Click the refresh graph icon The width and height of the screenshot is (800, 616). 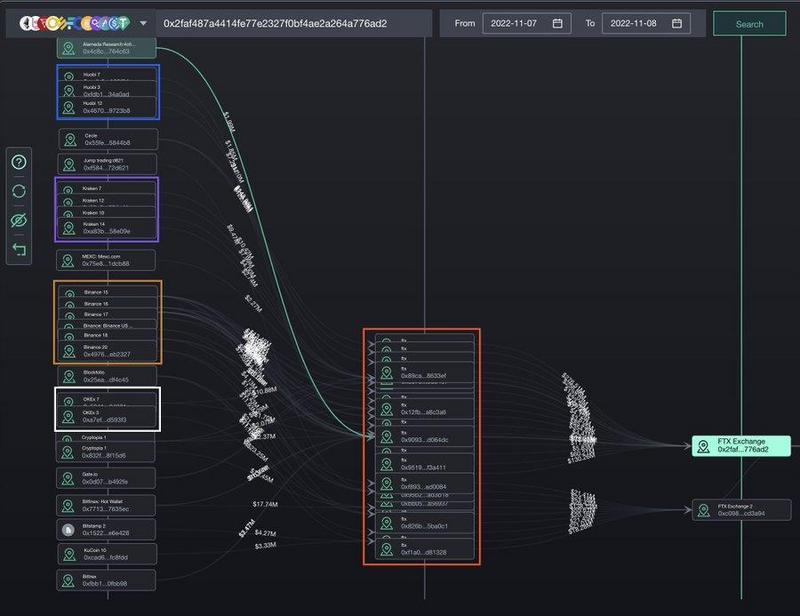point(19,191)
